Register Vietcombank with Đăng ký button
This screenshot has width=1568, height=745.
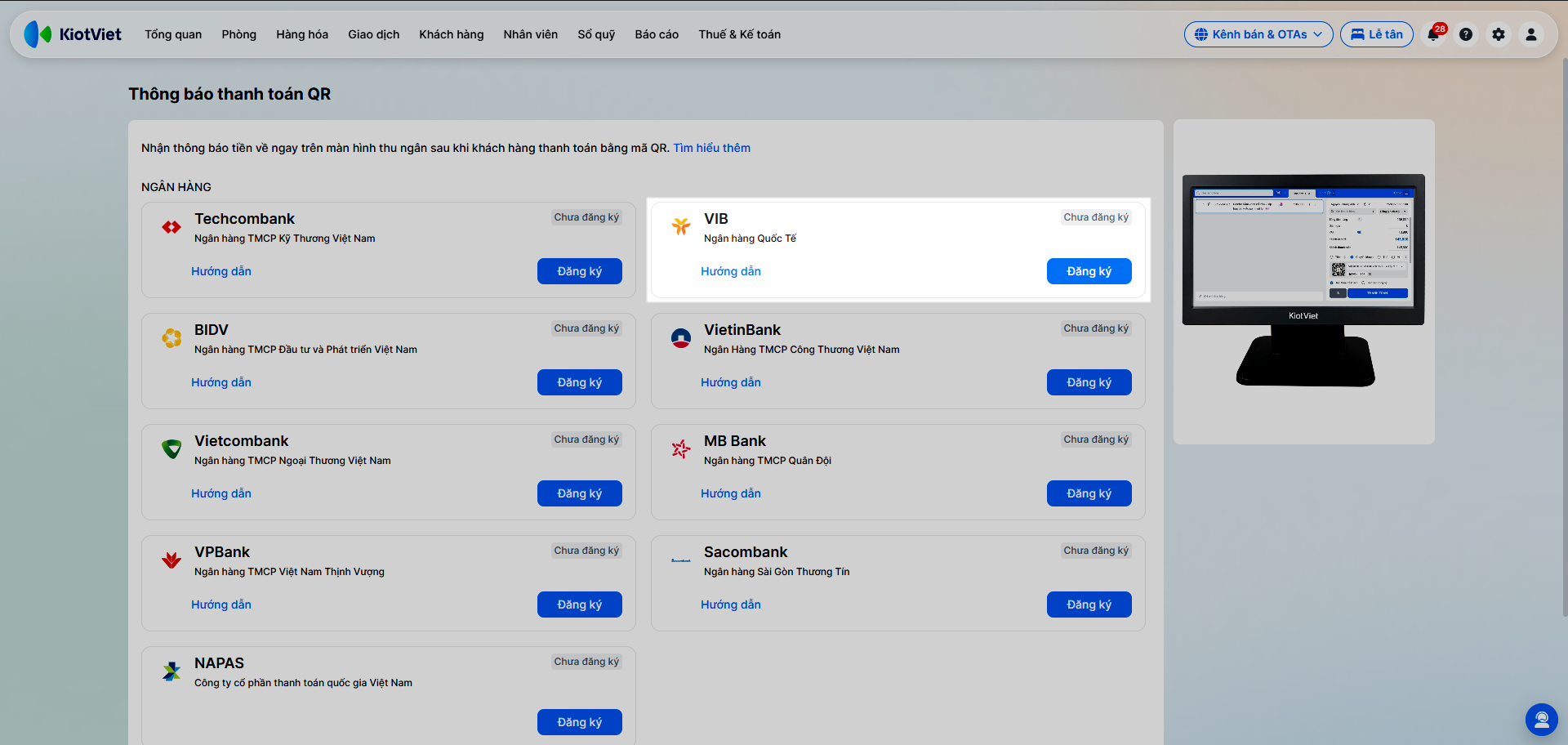pos(580,493)
